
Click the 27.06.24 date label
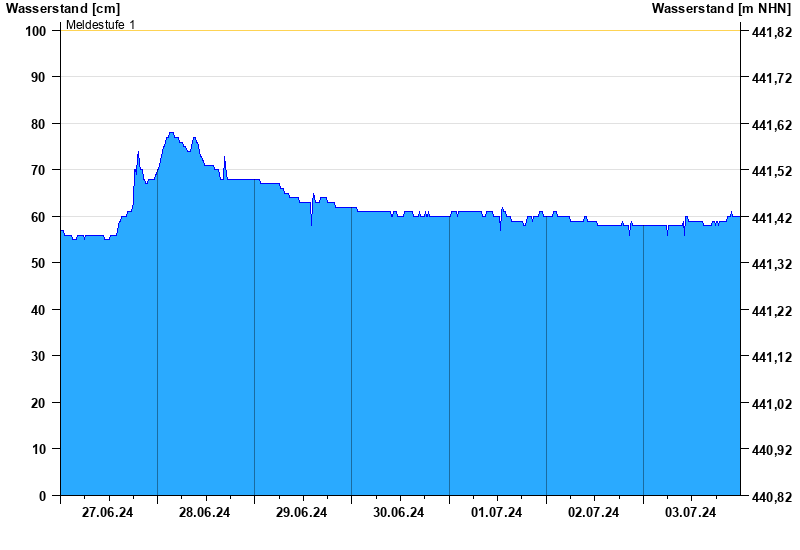[x=108, y=513]
